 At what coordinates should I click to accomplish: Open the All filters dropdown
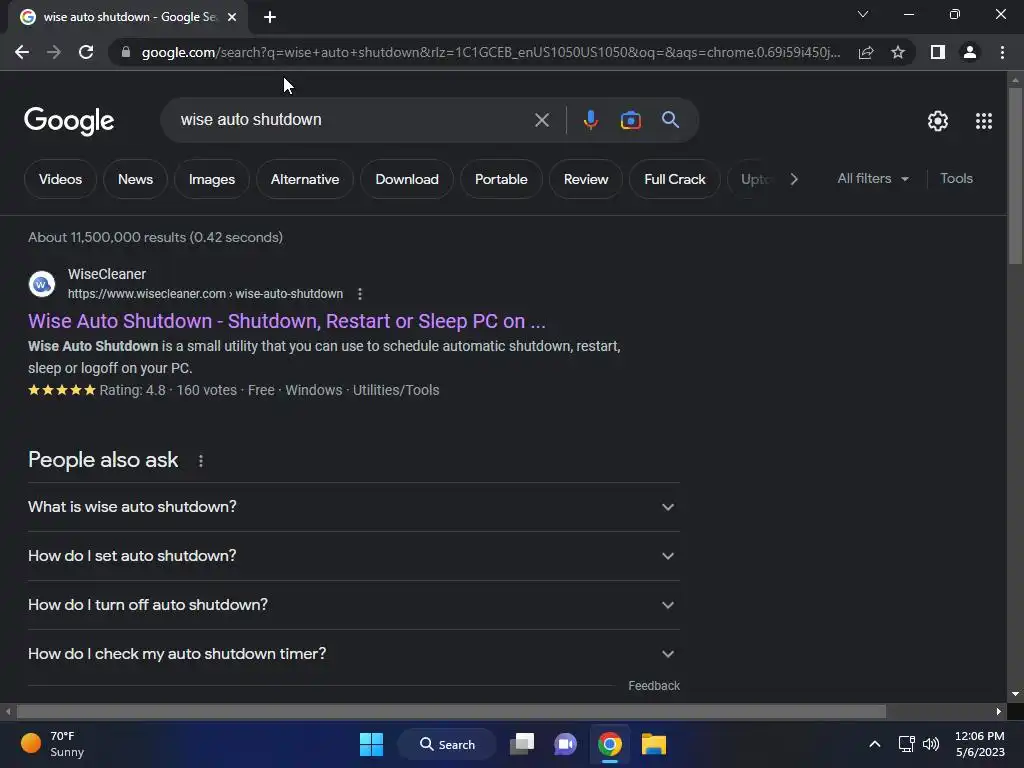click(872, 178)
